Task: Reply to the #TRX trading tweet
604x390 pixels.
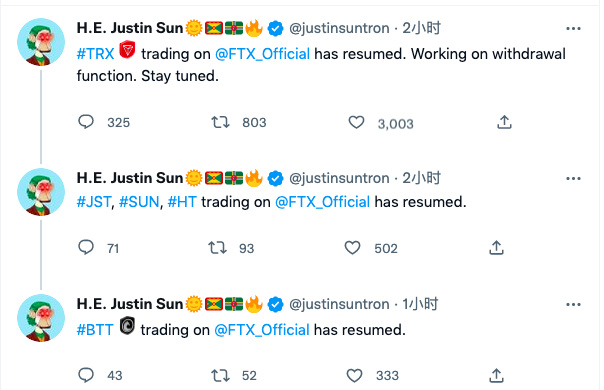Action: 86,122
